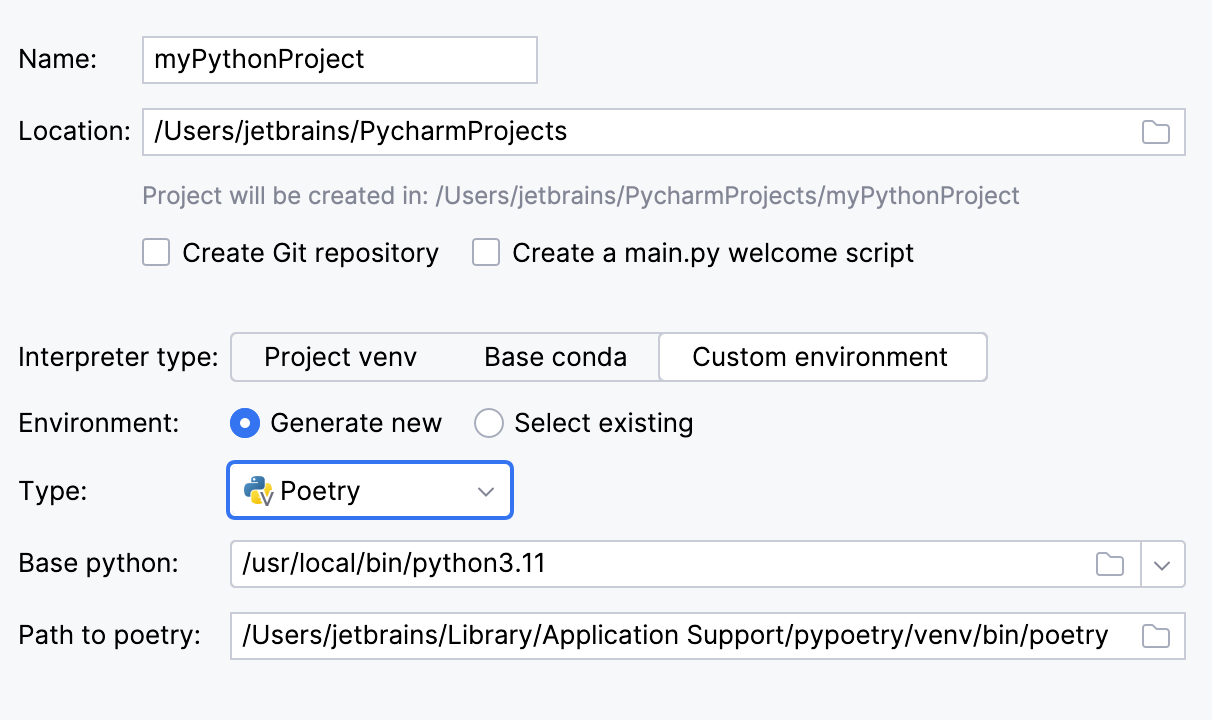Click the Name field containing myPythonProject
The height and width of the screenshot is (720, 1212).
[340, 60]
